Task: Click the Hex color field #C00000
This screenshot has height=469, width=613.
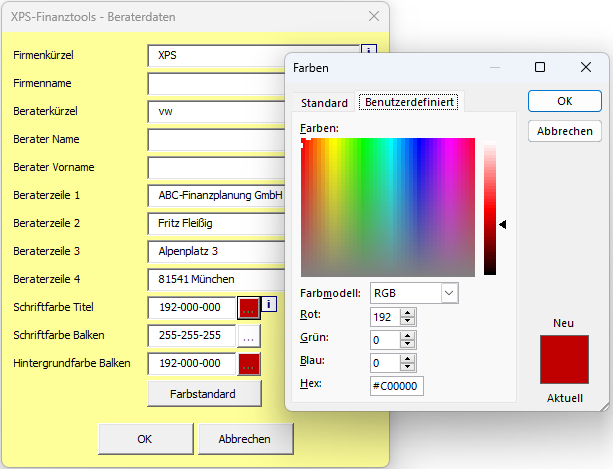Action: [x=396, y=386]
